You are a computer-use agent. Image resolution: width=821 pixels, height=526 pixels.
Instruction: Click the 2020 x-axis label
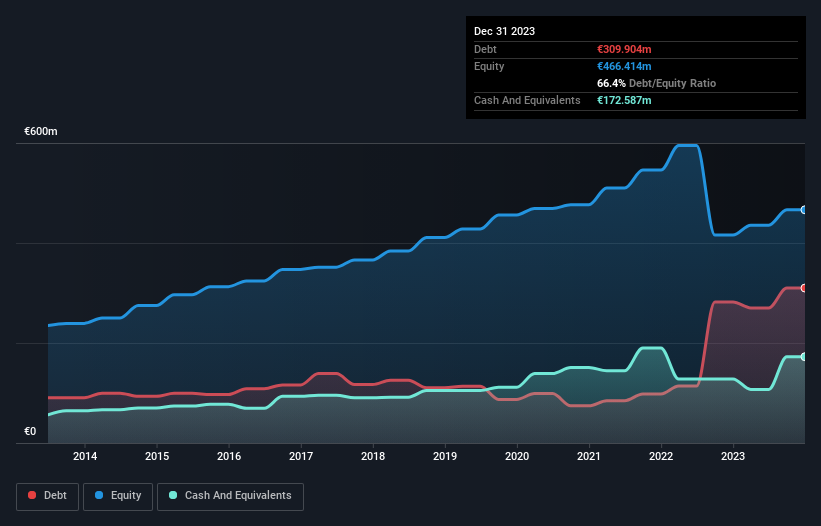coord(517,456)
